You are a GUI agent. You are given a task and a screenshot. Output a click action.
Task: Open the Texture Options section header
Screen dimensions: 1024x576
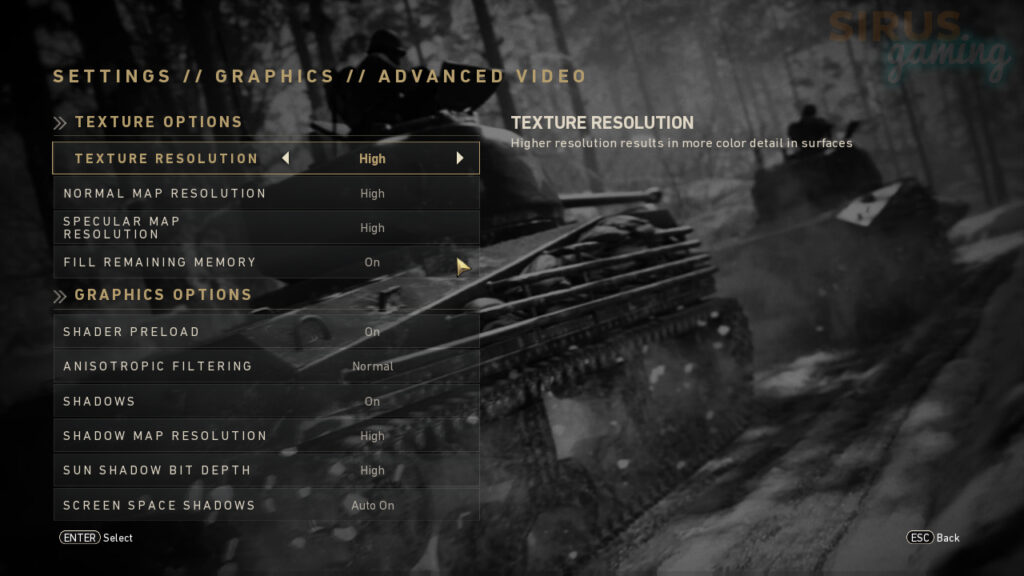click(159, 122)
